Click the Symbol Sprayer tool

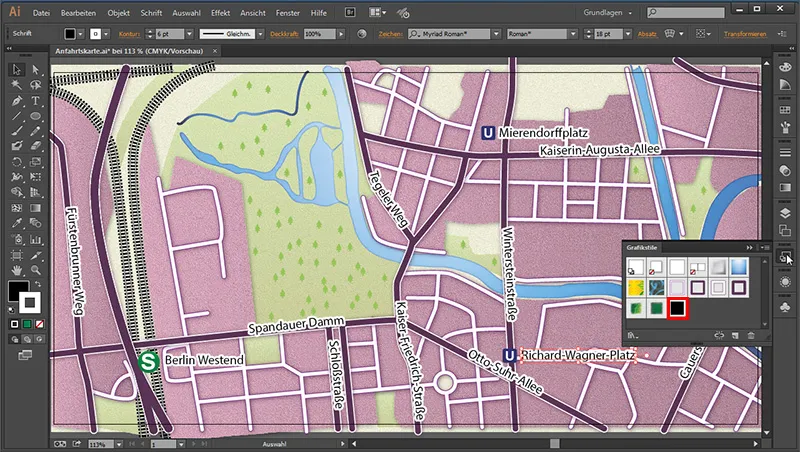pyautogui.click(x=17, y=239)
